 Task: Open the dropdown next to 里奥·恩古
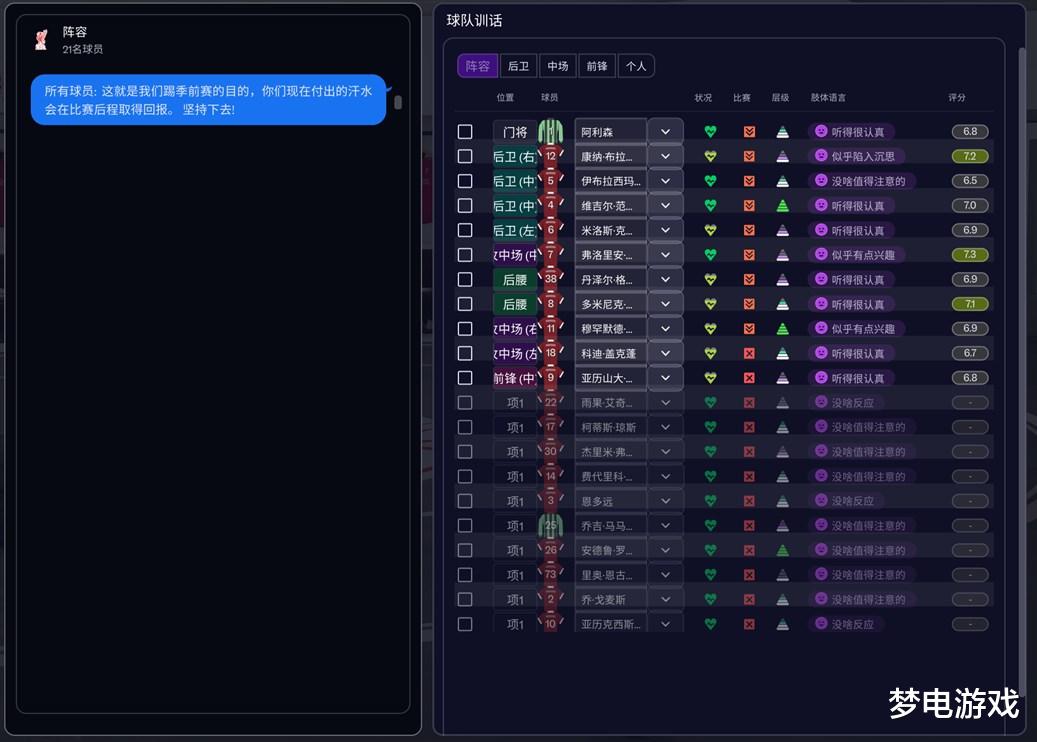click(665, 575)
